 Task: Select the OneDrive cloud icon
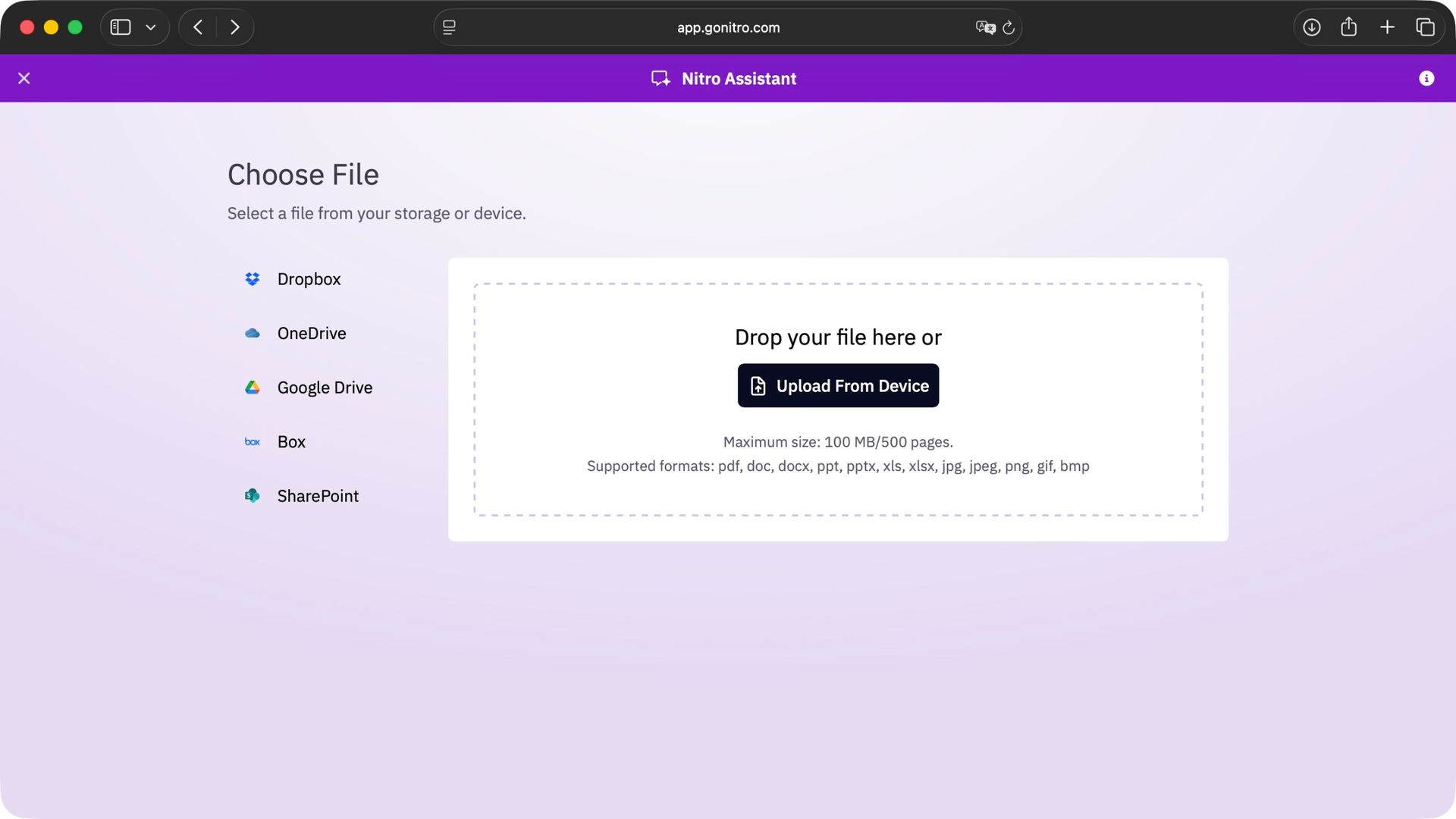point(253,333)
